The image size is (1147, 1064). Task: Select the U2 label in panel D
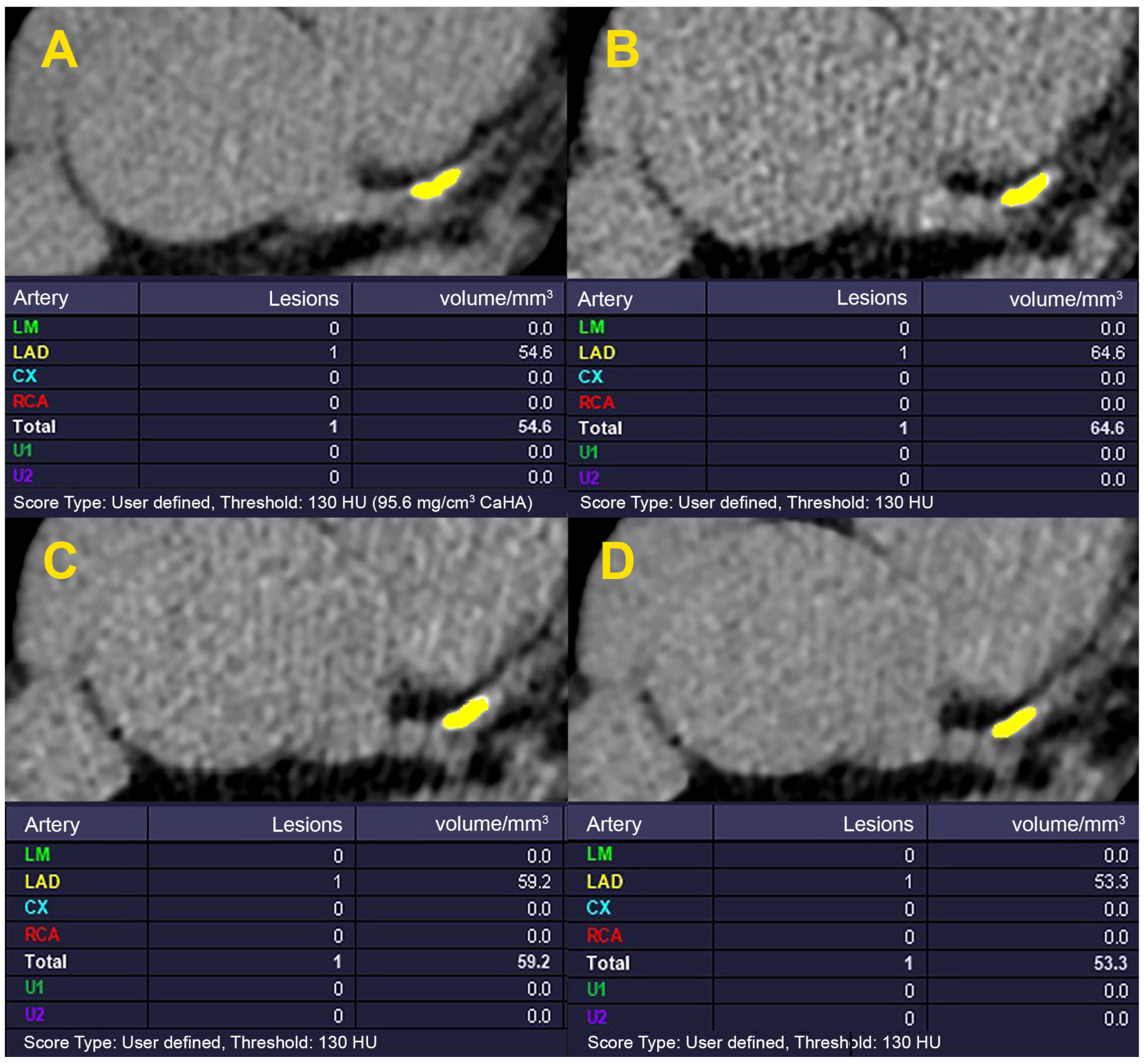click(597, 1018)
